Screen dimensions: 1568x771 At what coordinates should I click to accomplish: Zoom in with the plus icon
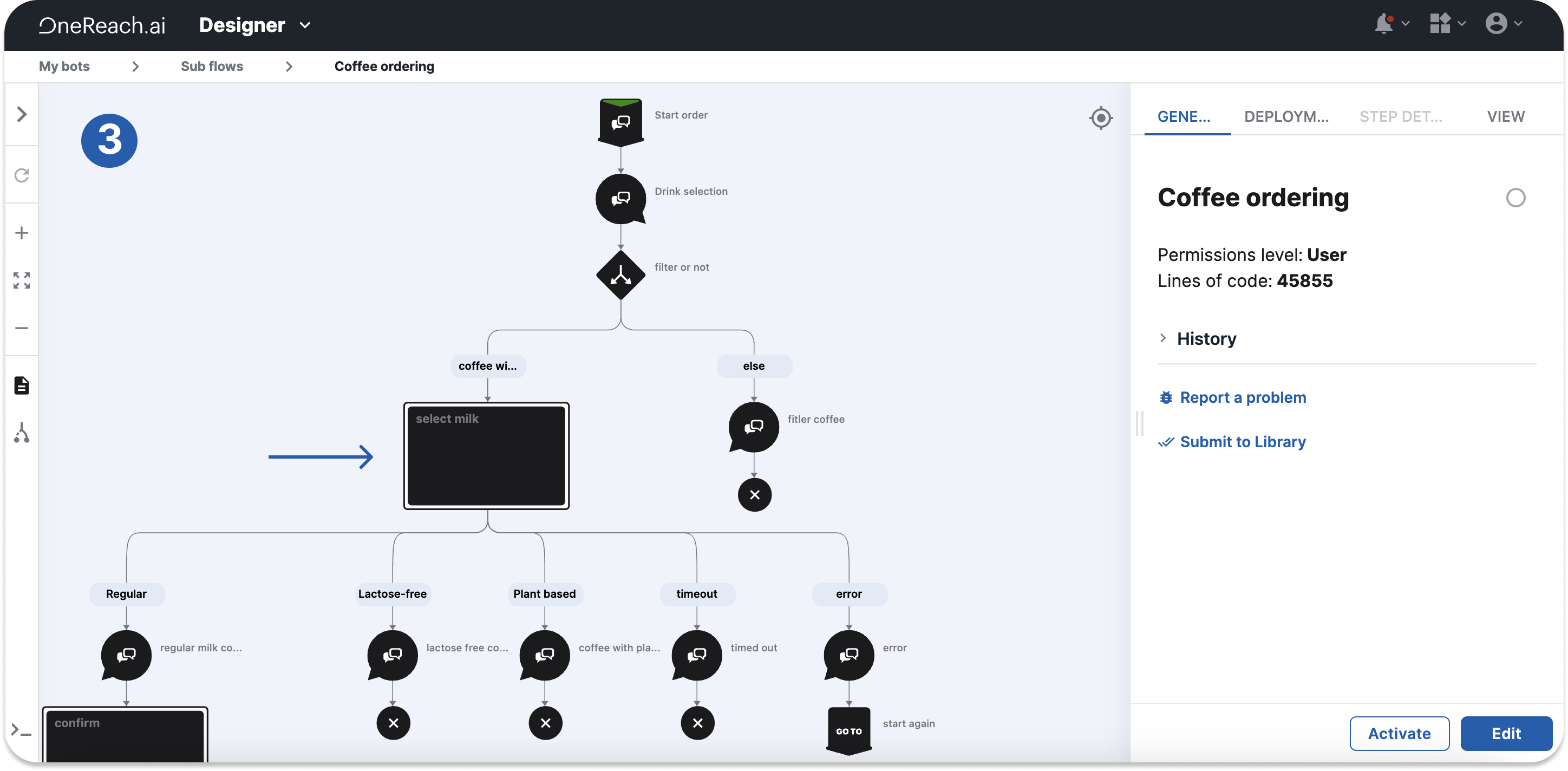(x=22, y=233)
